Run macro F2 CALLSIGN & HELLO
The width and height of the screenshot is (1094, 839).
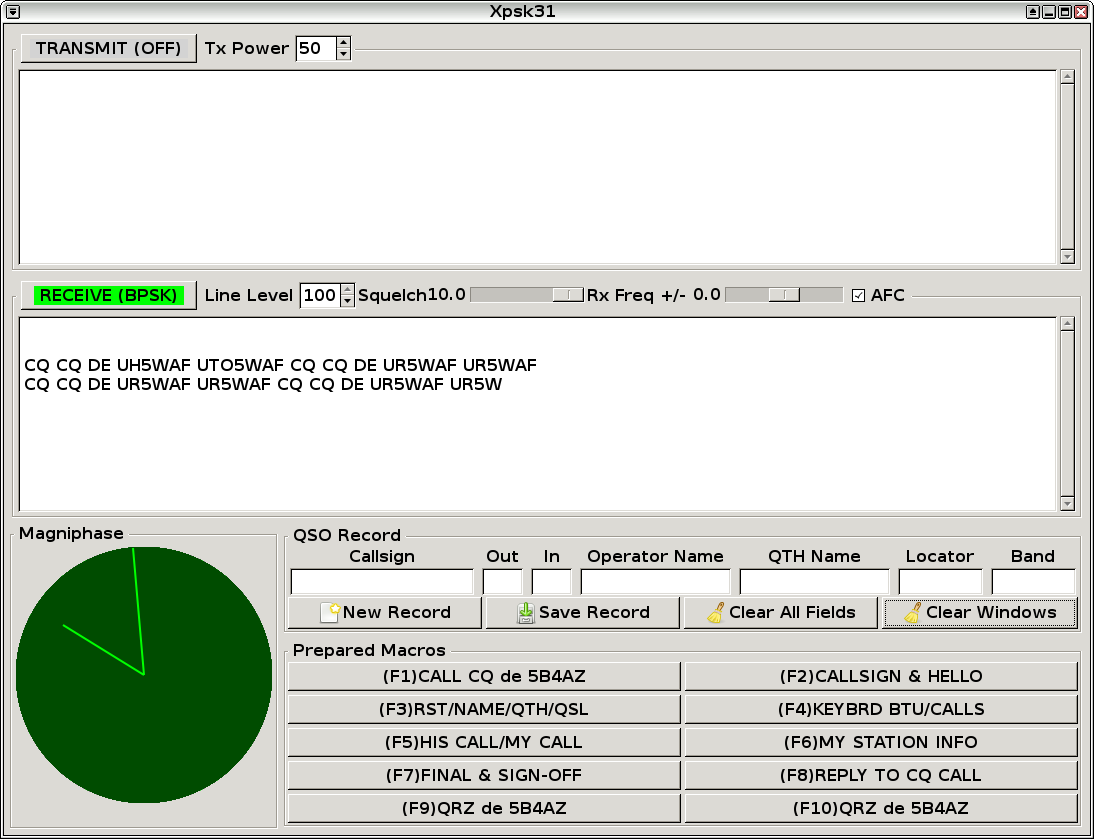coord(881,676)
